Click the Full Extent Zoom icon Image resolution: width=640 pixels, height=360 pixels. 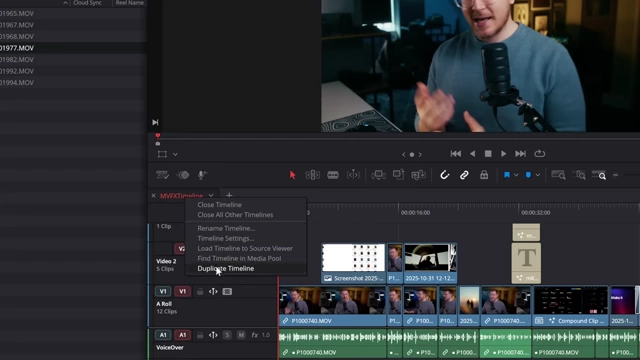558,175
